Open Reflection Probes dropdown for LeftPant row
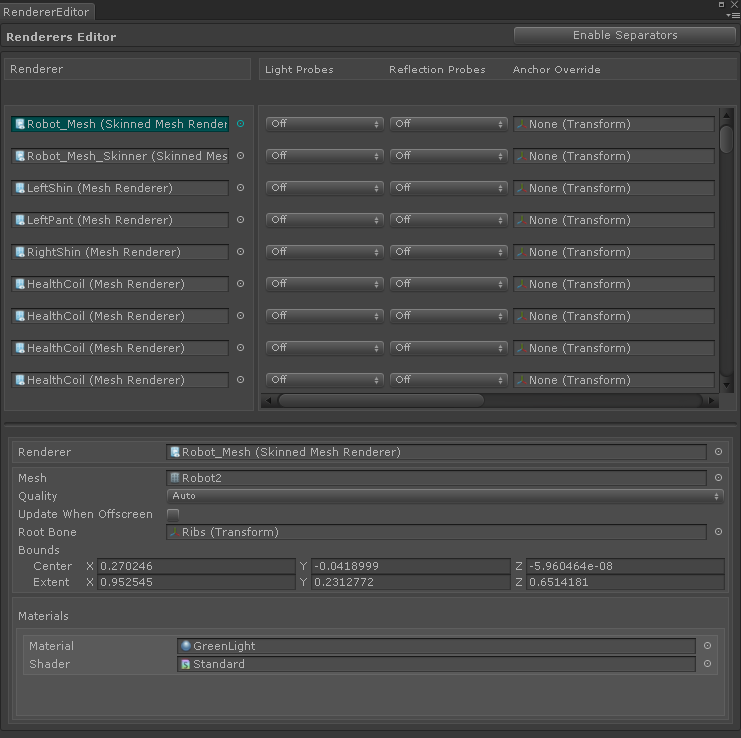Screen dimensions: 741x738 coord(449,220)
